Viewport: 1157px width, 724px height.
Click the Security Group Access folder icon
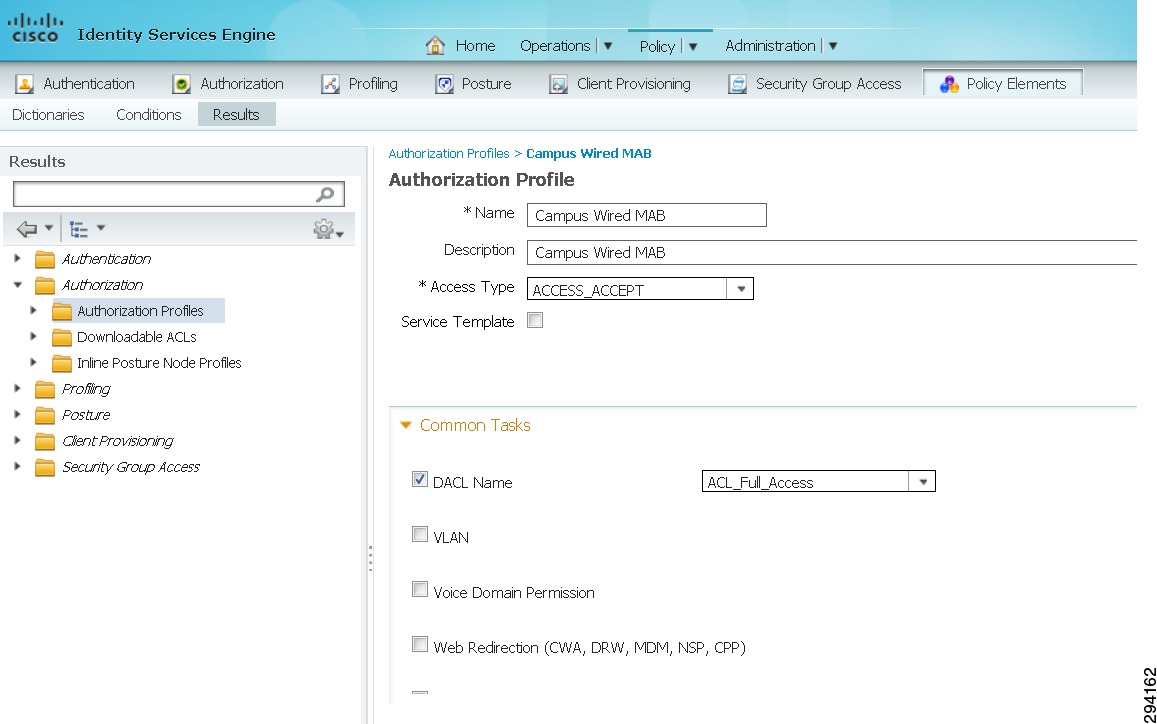pos(45,467)
